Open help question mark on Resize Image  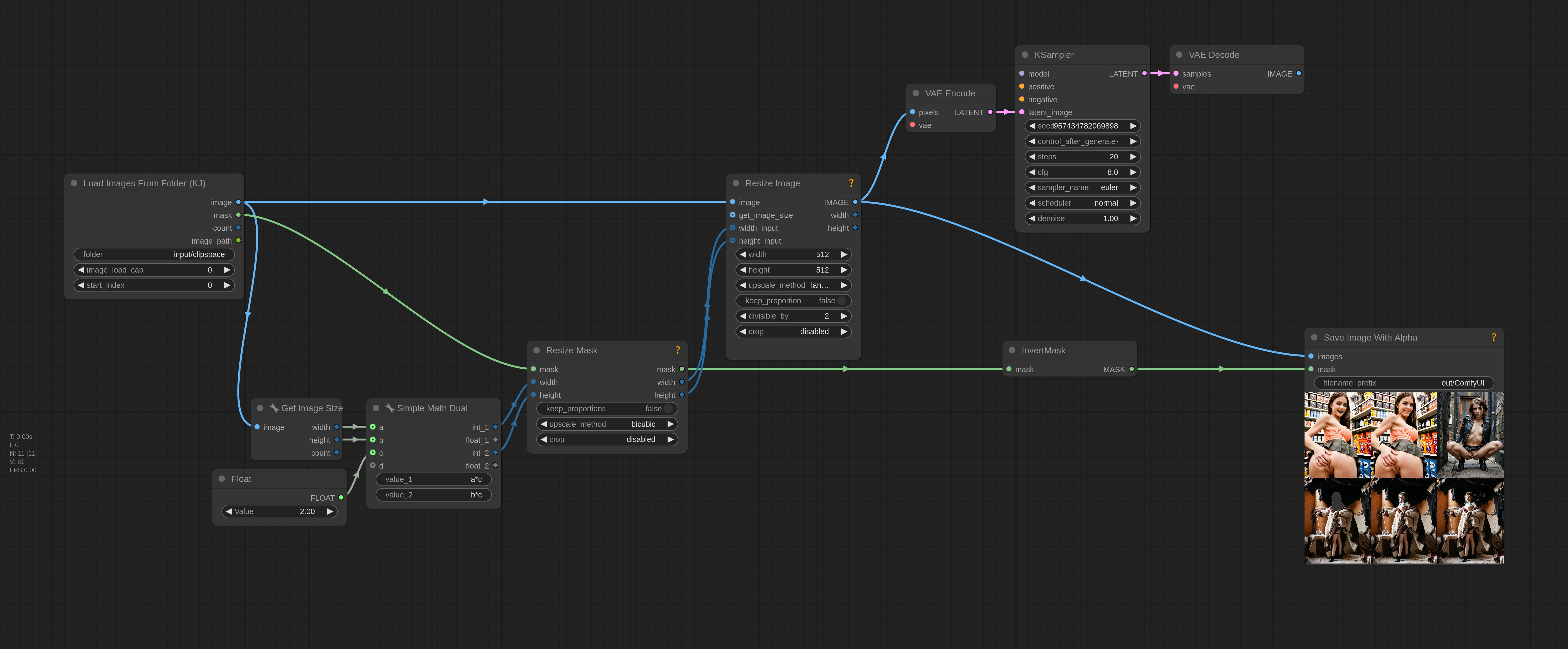pyautogui.click(x=851, y=183)
